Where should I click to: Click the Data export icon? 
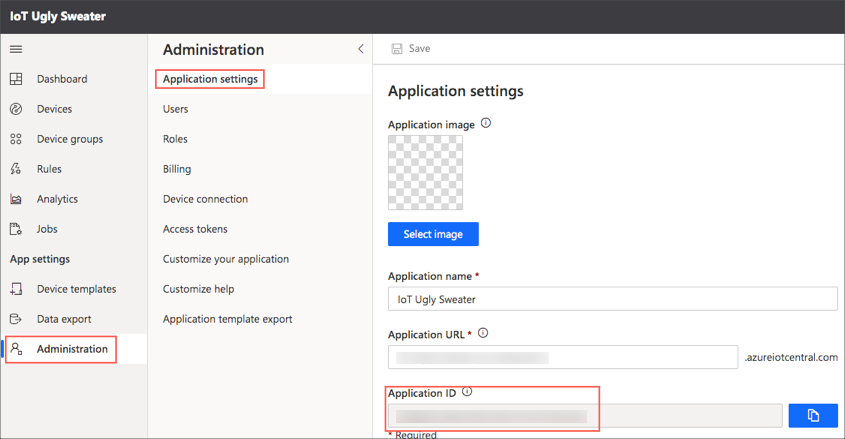(x=16, y=319)
